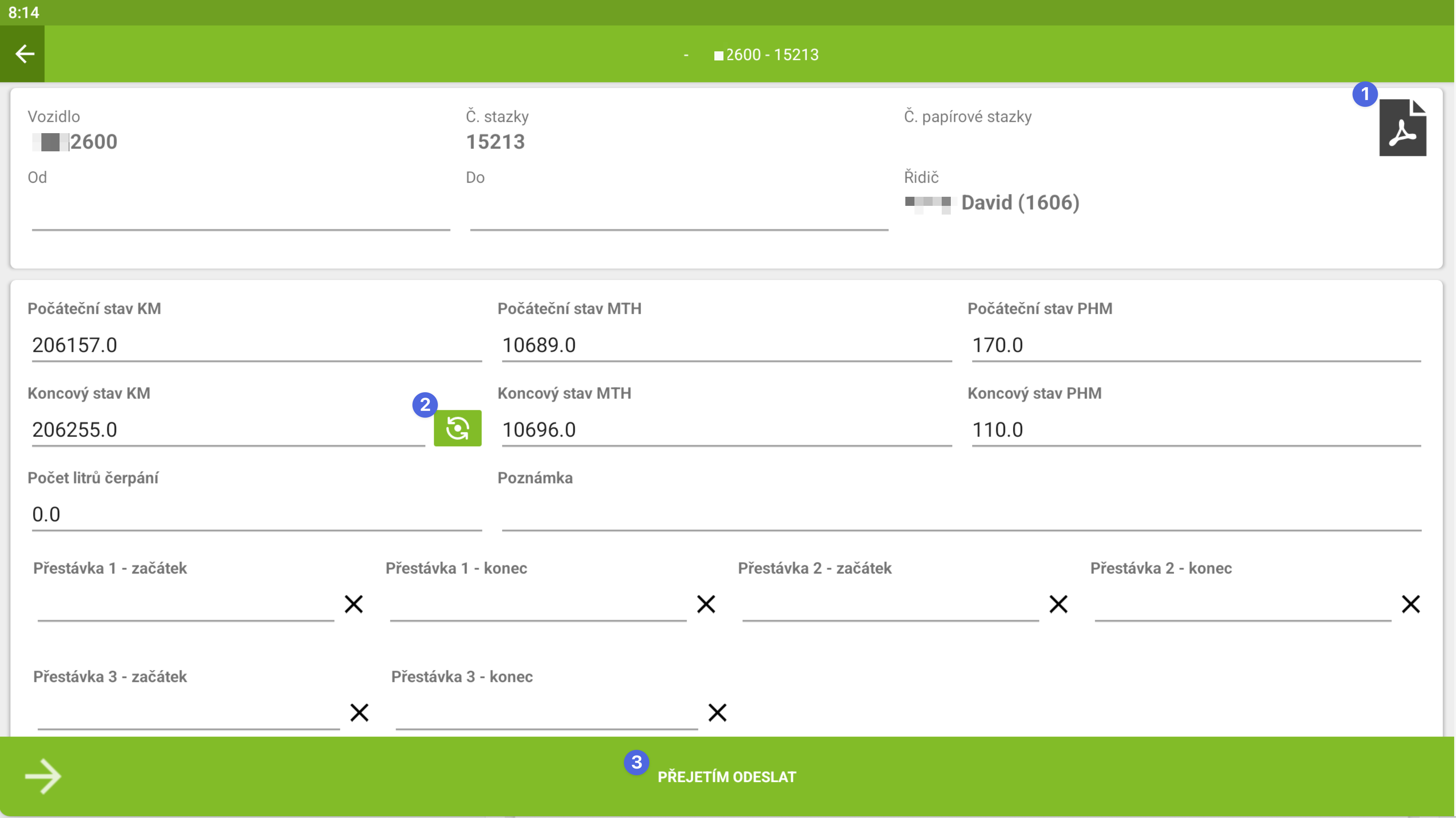Go back with the top-left arrow
The width and height of the screenshot is (1456, 818).
pyautogui.click(x=23, y=54)
